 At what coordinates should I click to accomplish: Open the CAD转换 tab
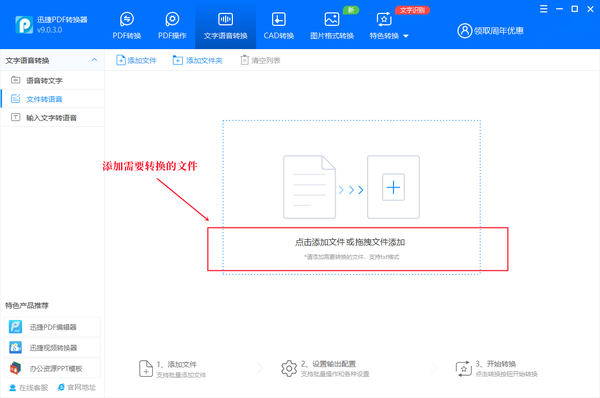279,26
